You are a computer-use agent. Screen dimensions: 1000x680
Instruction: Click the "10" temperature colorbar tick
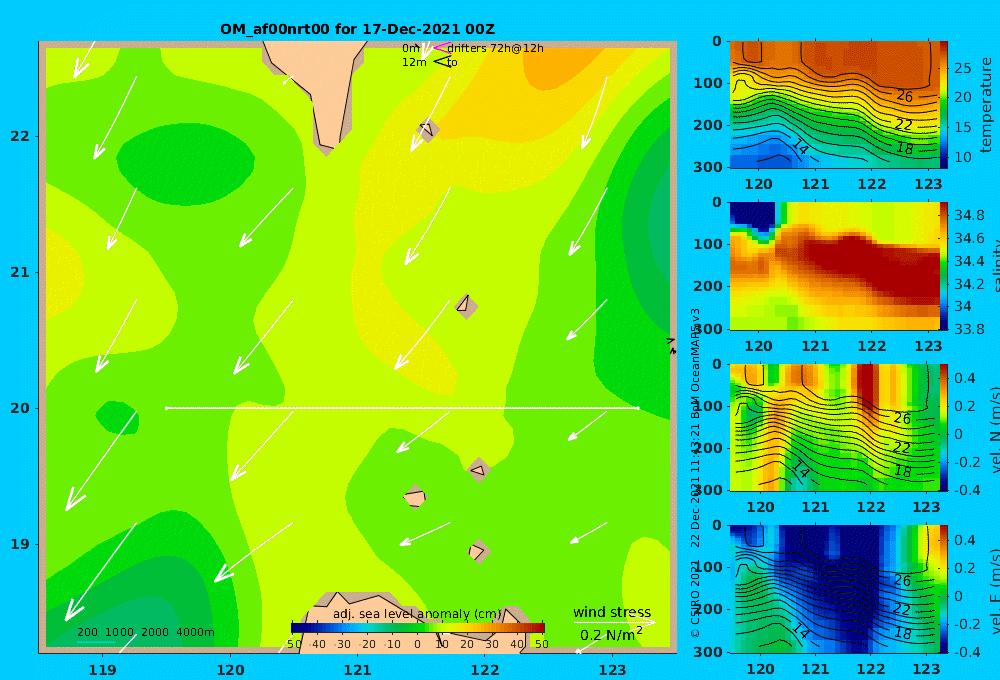[962, 157]
